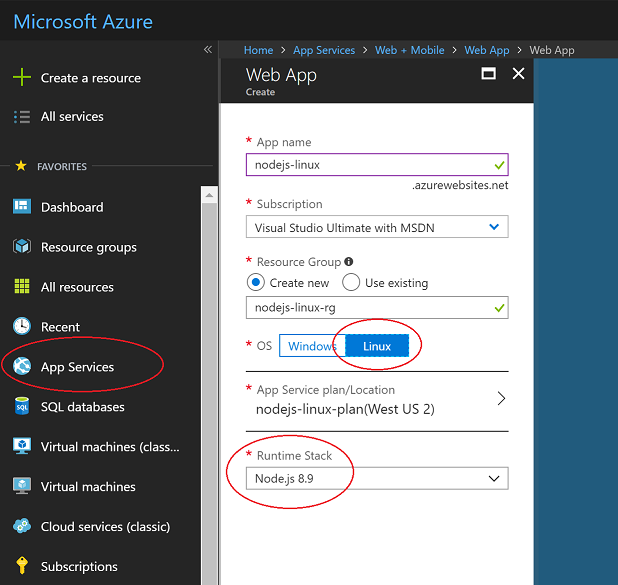Expand the Runtime Stack dropdown
Viewport: 618px width, 585px height.
tap(376, 479)
